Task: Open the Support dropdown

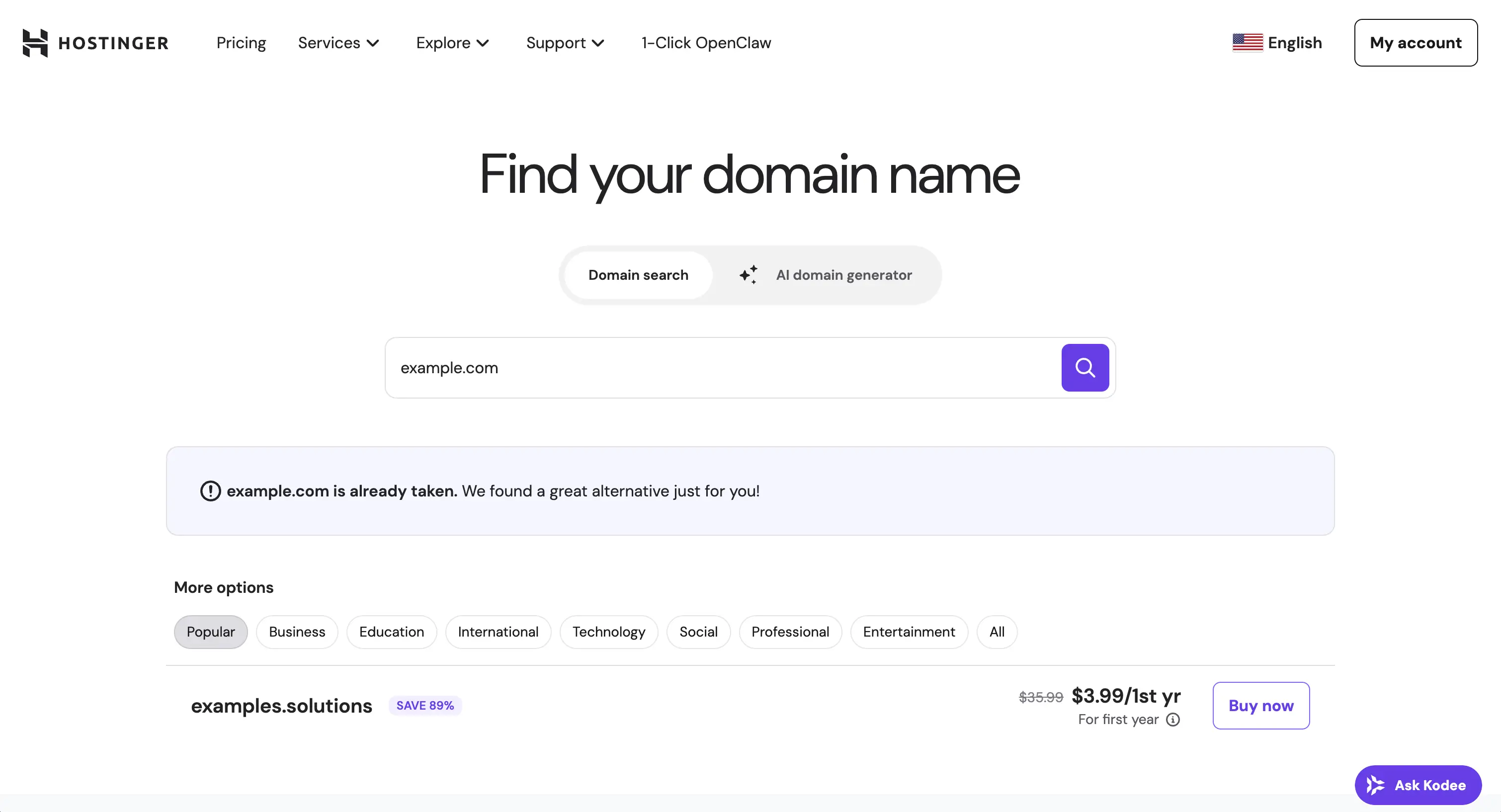Action: (565, 43)
